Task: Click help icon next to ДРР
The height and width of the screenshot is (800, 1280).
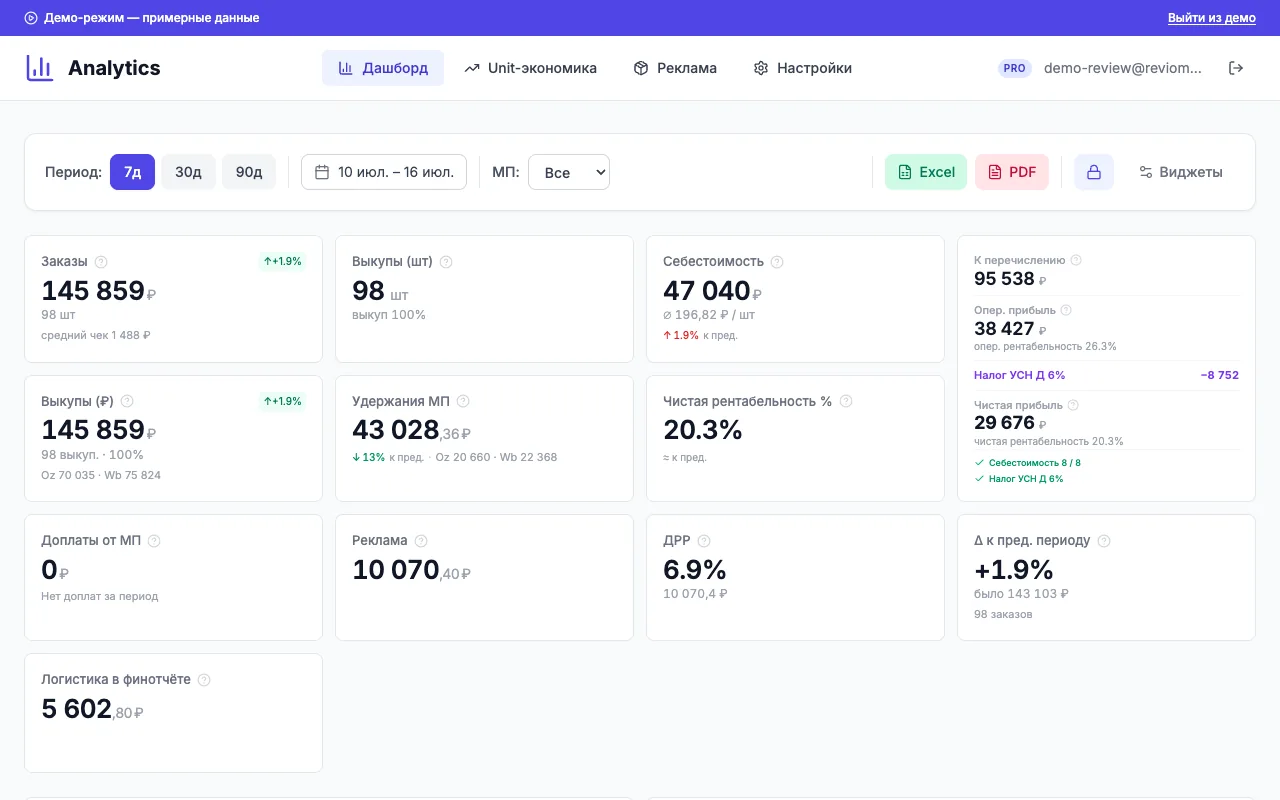Action: pos(704,541)
